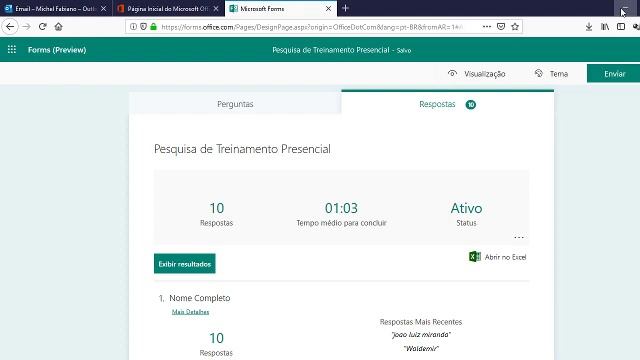Click the Exibir resultados button
The width and height of the screenshot is (640, 360).
point(184,264)
